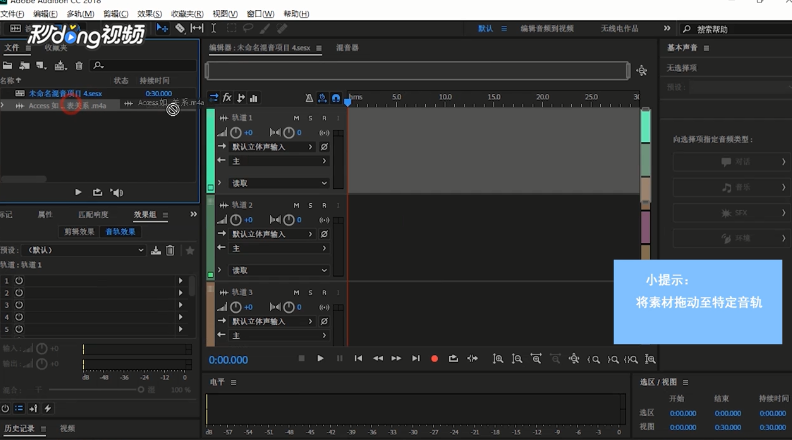This screenshot has height=440, width=792.
Task: Select the Move tool in top toolbar
Action: coord(162,28)
